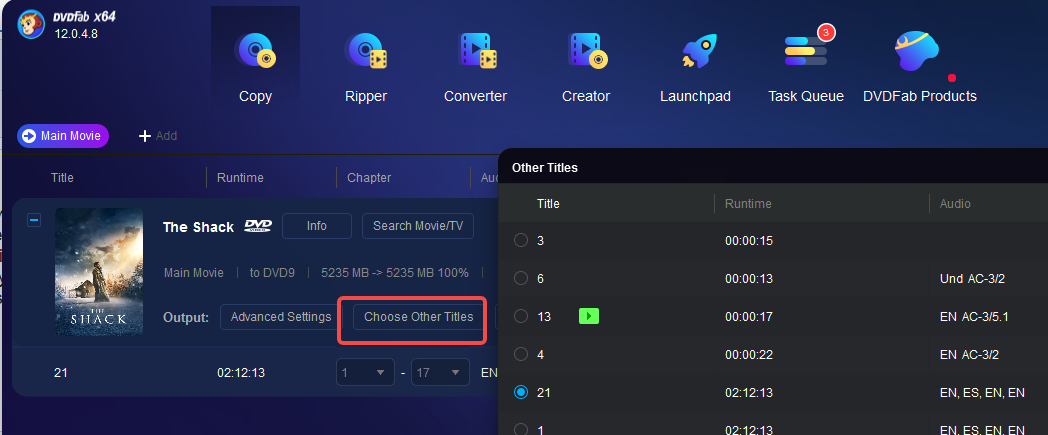The width and height of the screenshot is (1048, 435).
Task: Click title number 21 in main list
Action: (x=60, y=372)
